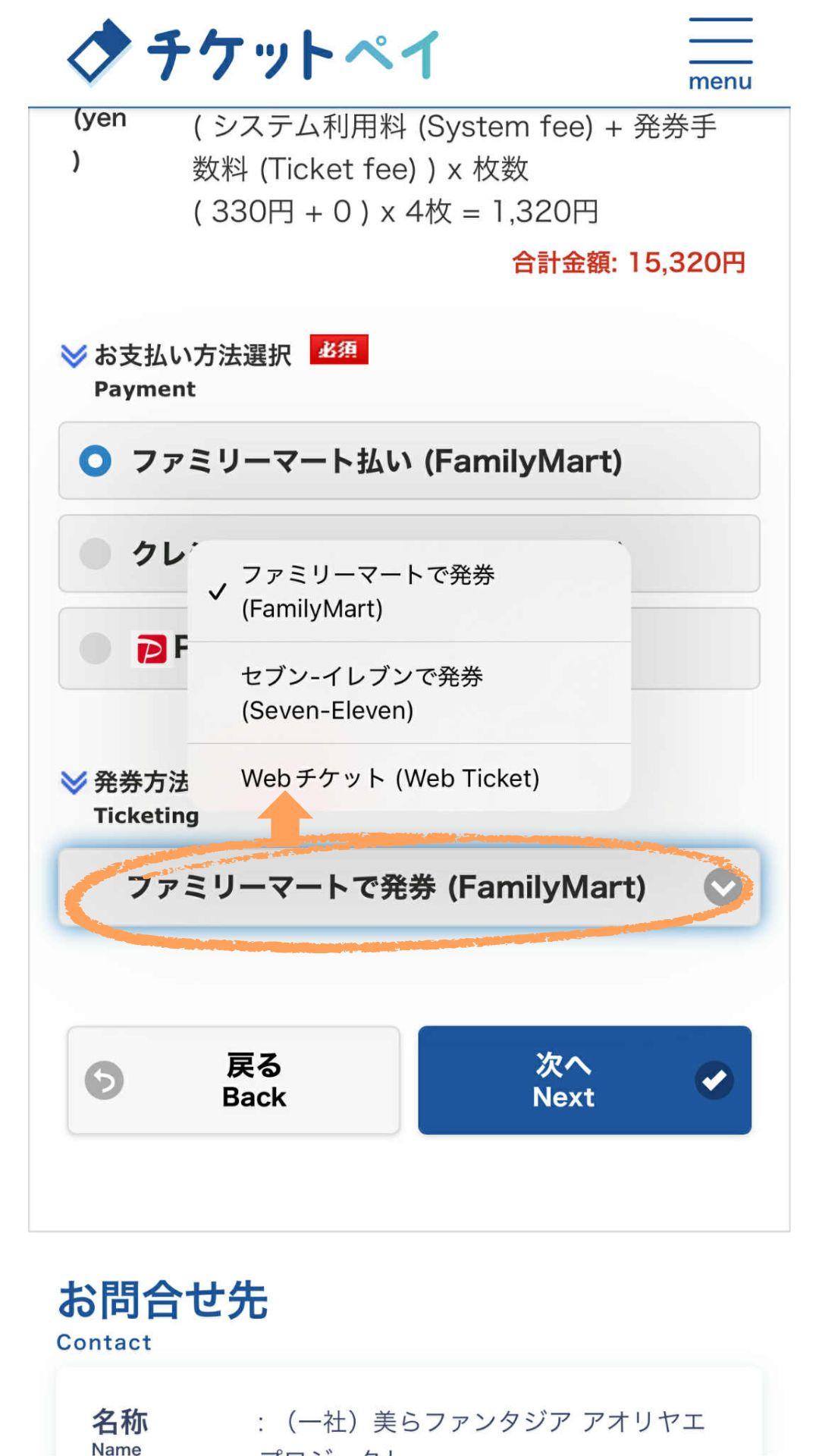Choose Seven-Eleven ticketing option
Screen dimensions: 819x1456
(x=409, y=693)
